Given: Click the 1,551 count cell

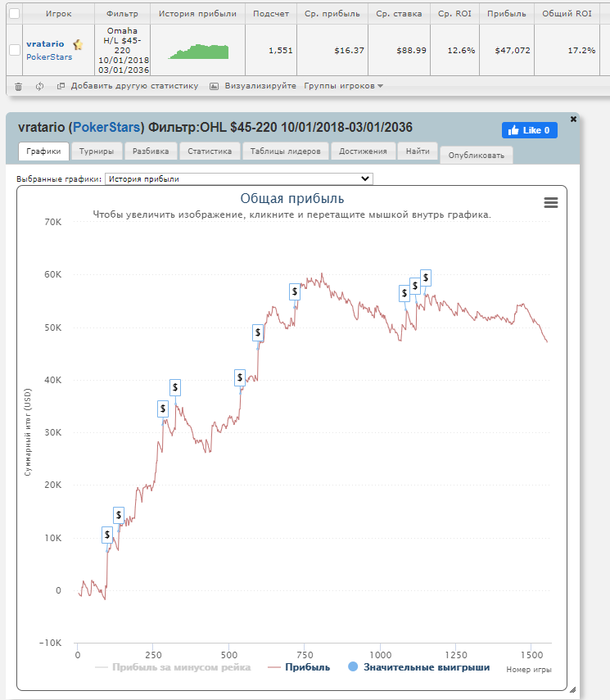Looking at the screenshot, I should (x=271, y=50).
